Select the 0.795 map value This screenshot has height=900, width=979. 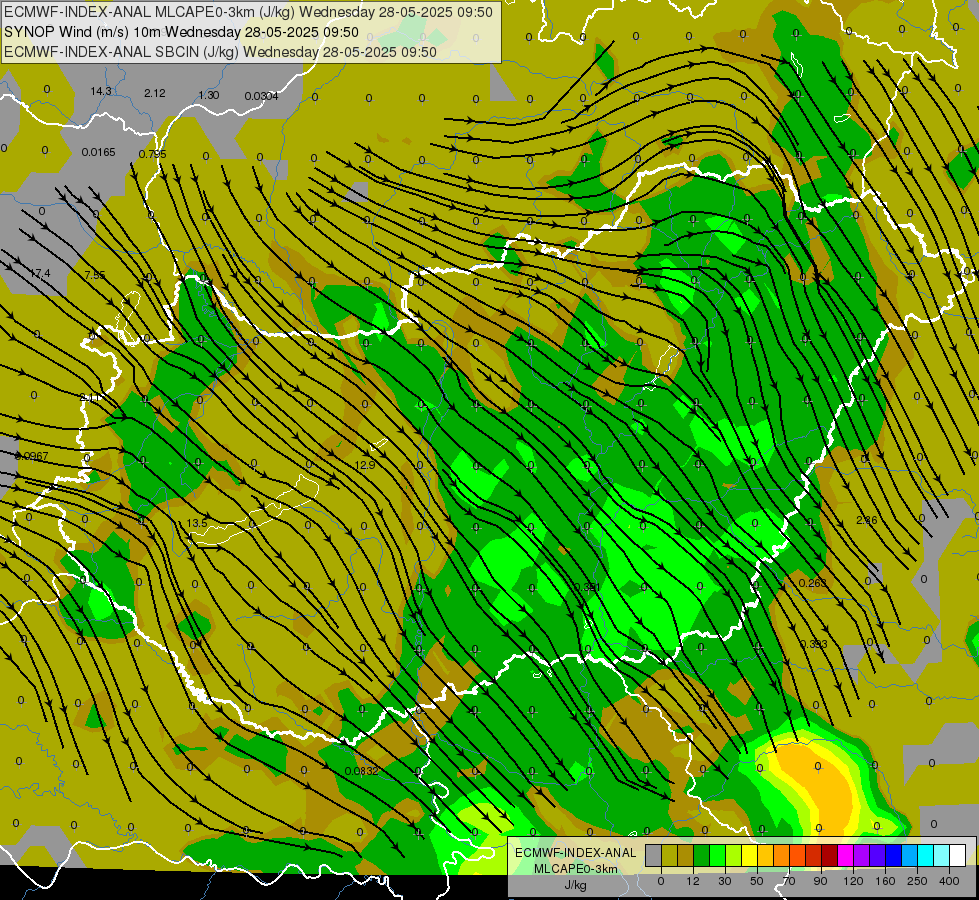152,154
